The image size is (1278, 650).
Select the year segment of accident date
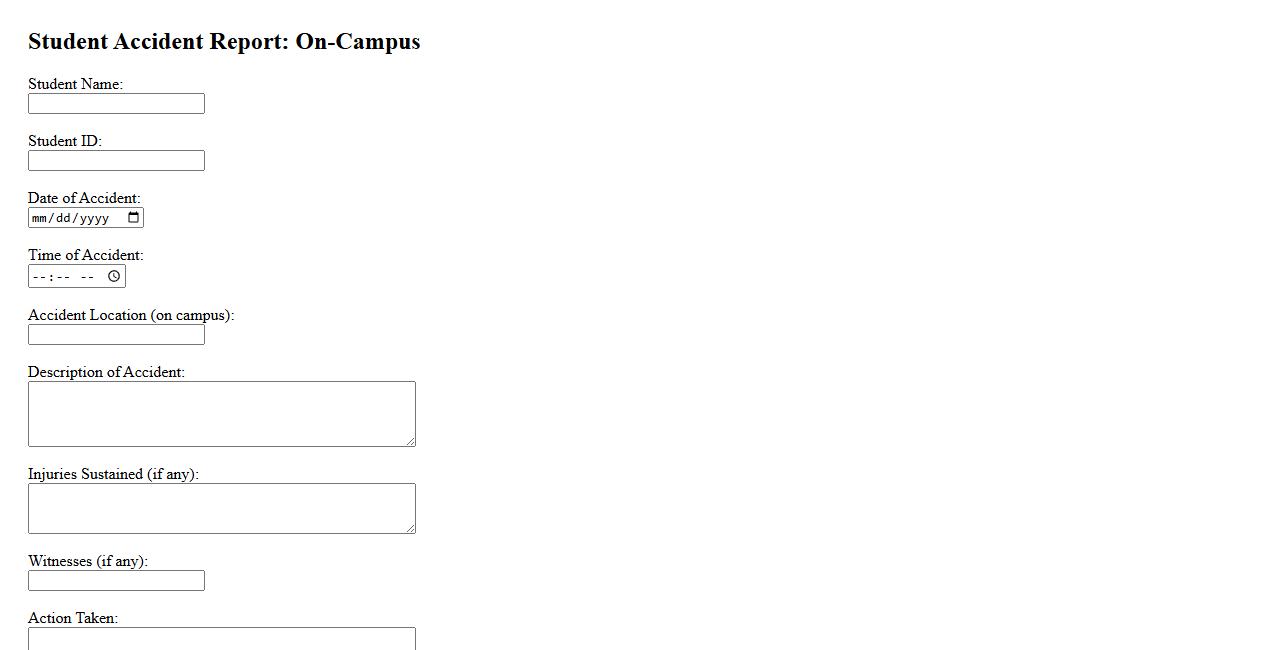[x=94, y=218]
